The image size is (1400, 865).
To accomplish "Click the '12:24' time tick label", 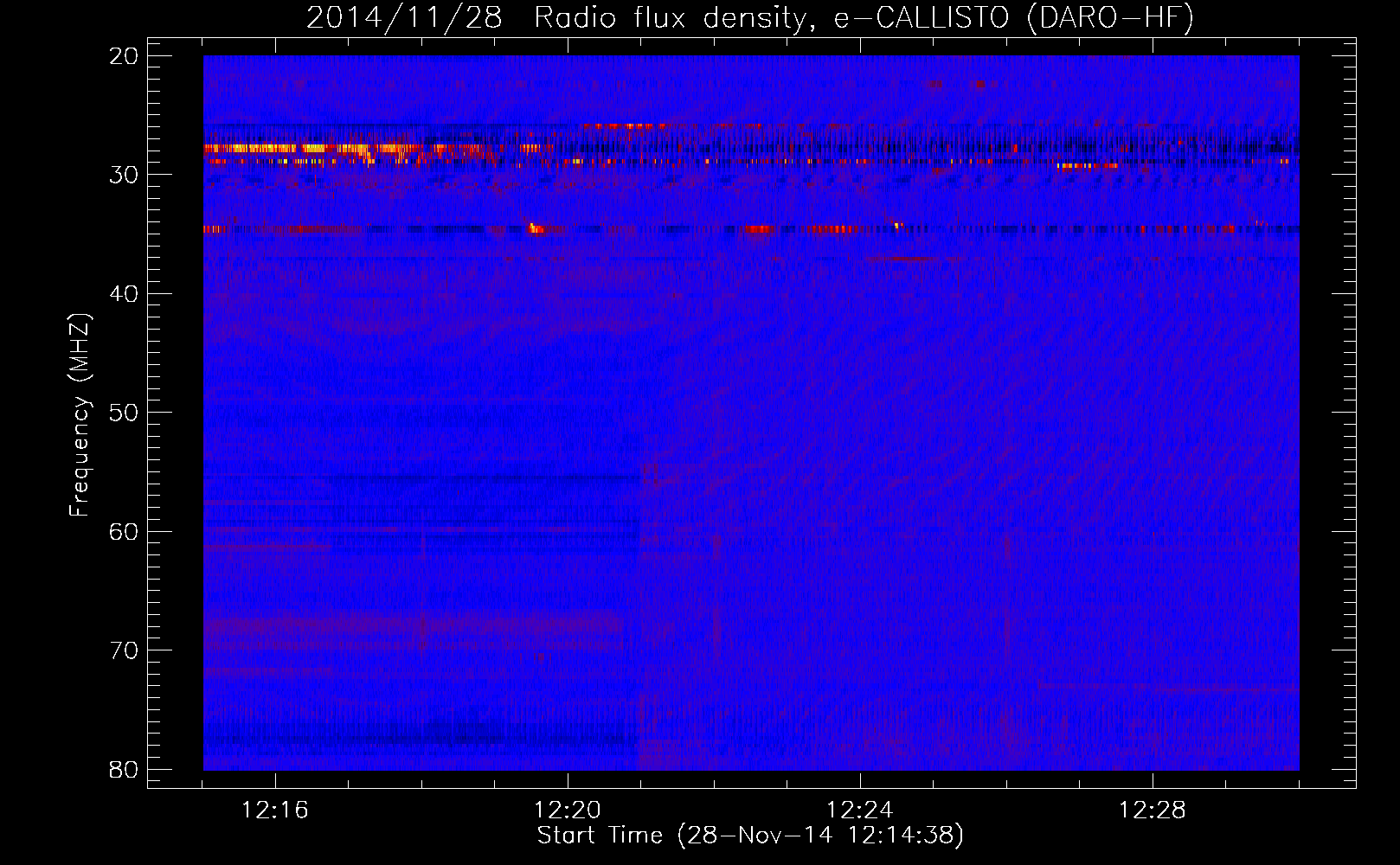I will [860, 811].
